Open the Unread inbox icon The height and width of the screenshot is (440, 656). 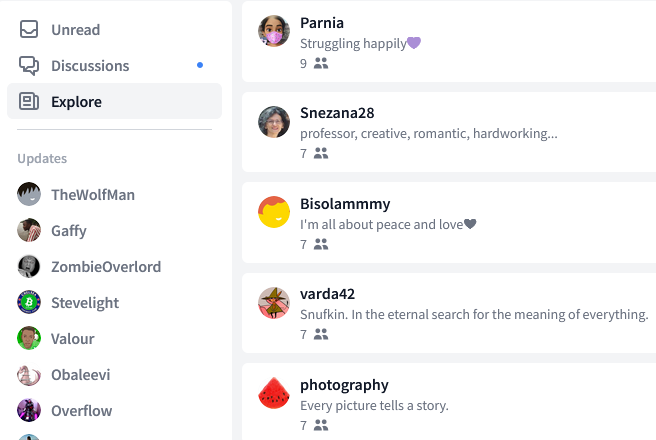(x=29, y=30)
